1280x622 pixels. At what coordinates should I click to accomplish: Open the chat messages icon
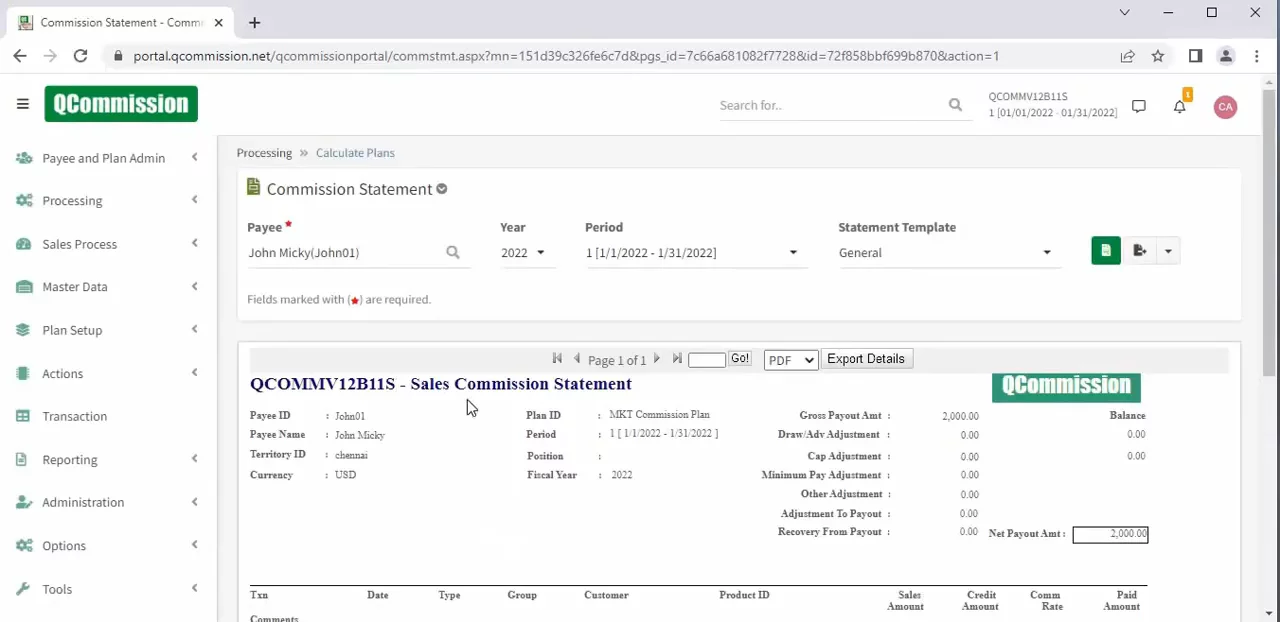[1138, 106]
